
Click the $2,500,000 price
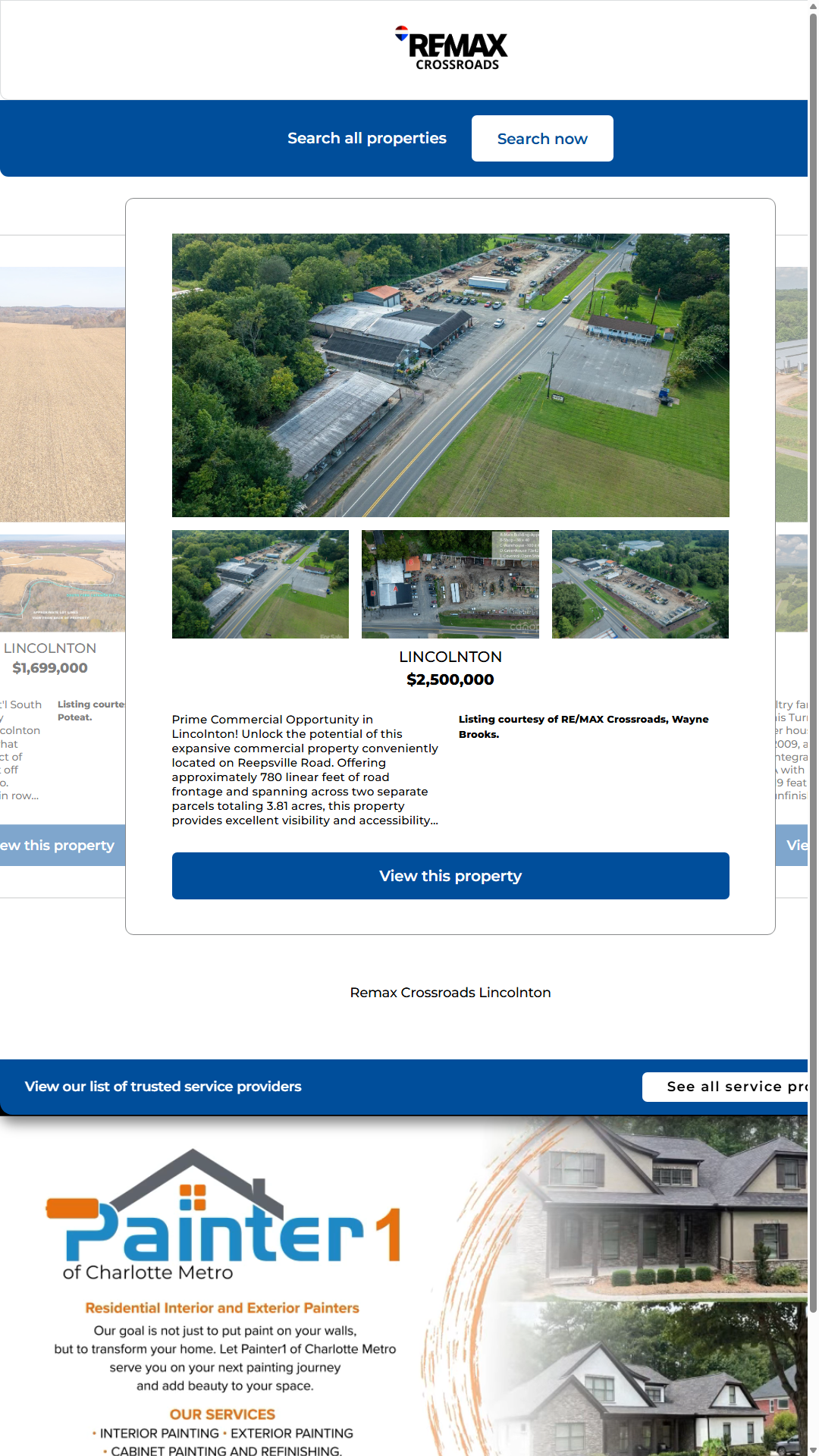coord(450,679)
